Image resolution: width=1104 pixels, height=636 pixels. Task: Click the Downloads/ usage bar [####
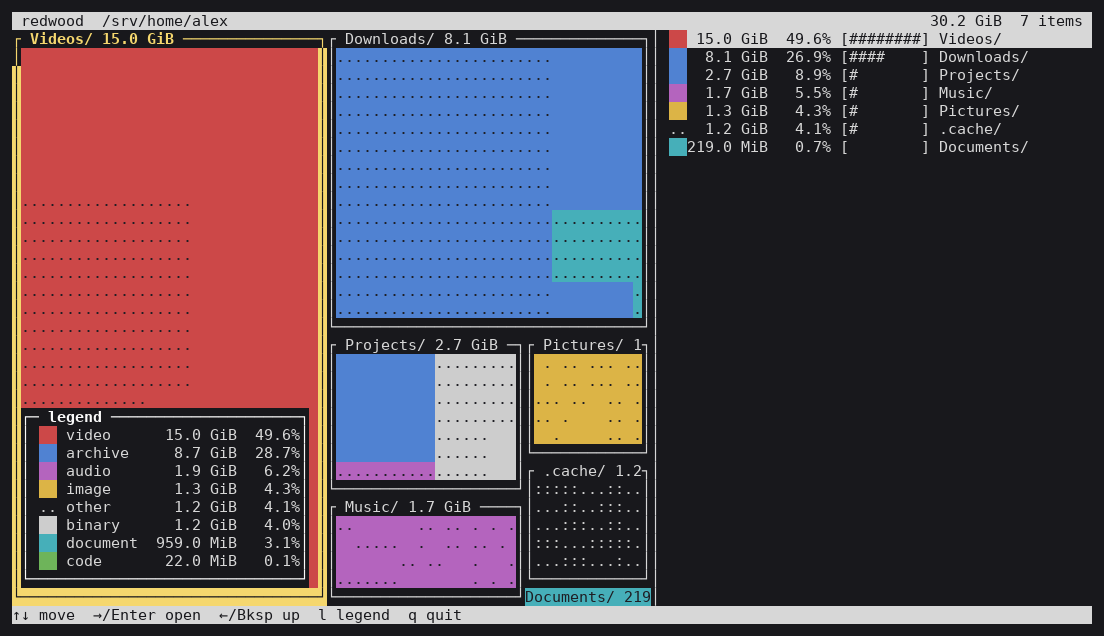coord(884,57)
